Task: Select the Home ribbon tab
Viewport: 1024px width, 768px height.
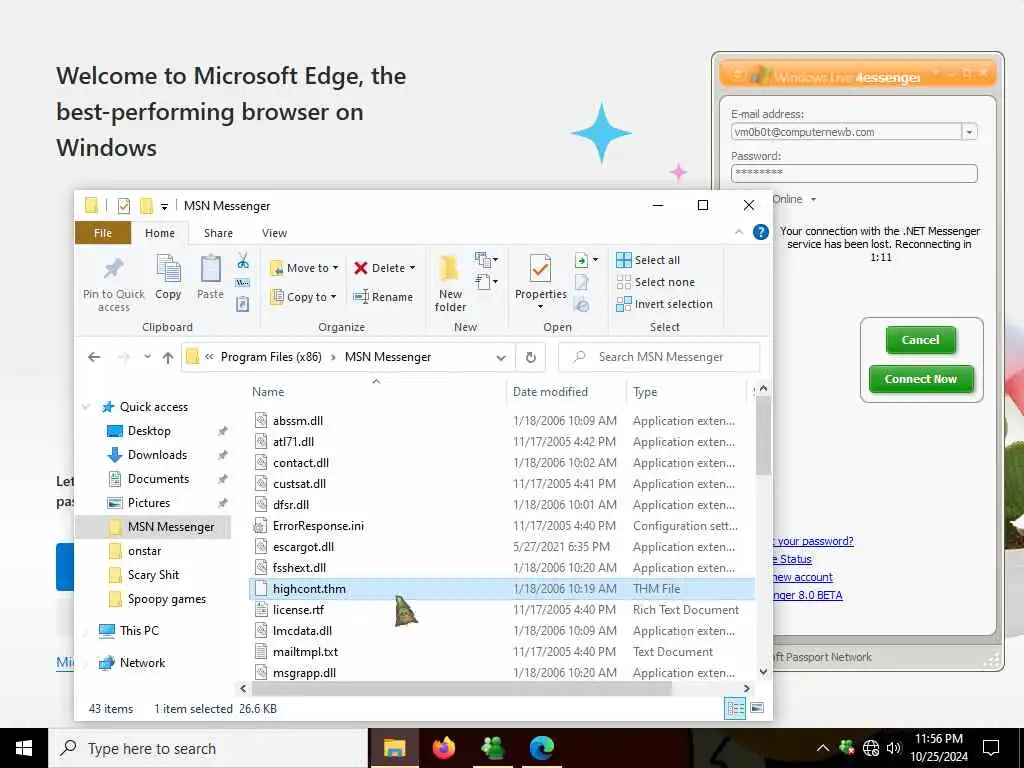Action: pyautogui.click(x=160, y=233)
